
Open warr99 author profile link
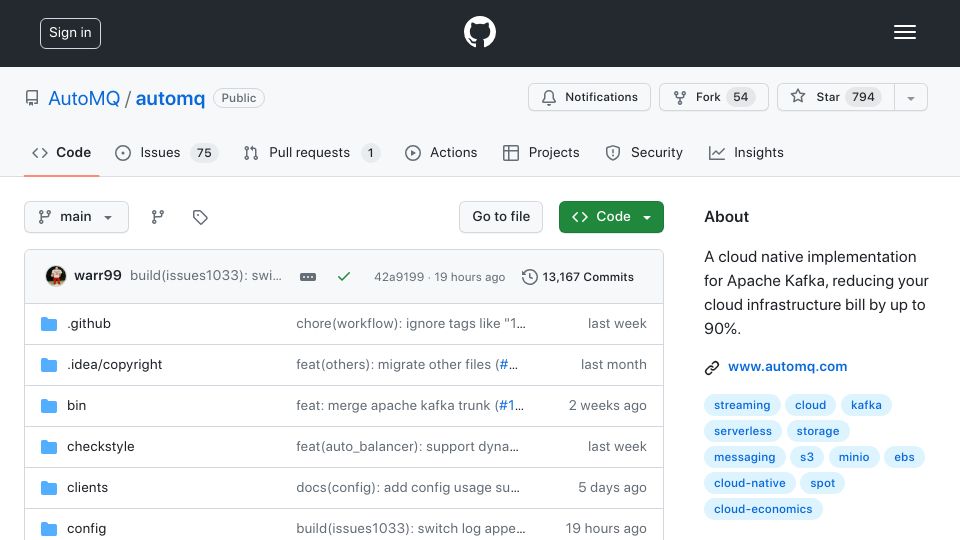tap(97, 276)
